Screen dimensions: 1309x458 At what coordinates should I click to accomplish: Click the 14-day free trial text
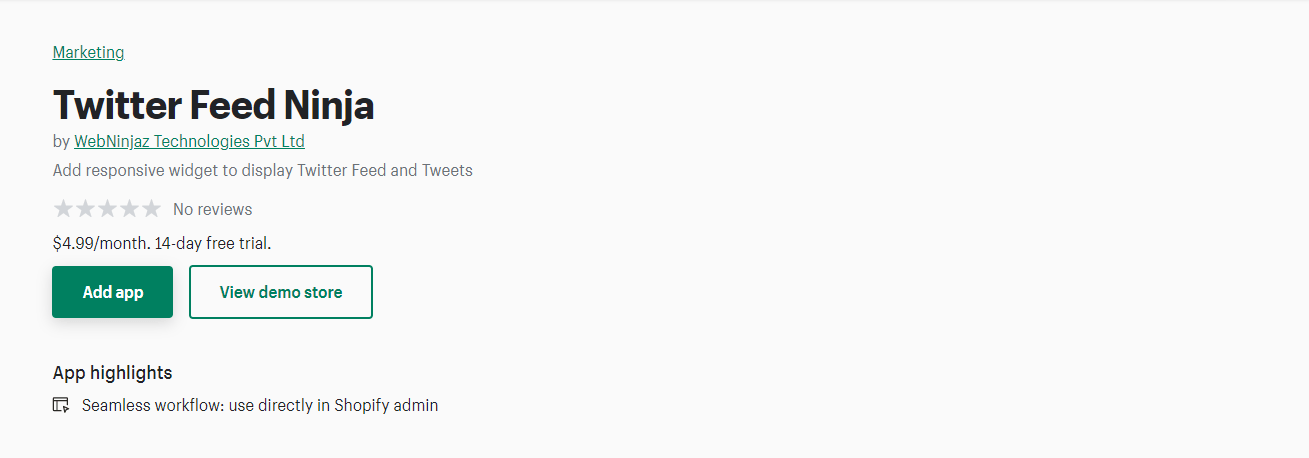[213, 242]
